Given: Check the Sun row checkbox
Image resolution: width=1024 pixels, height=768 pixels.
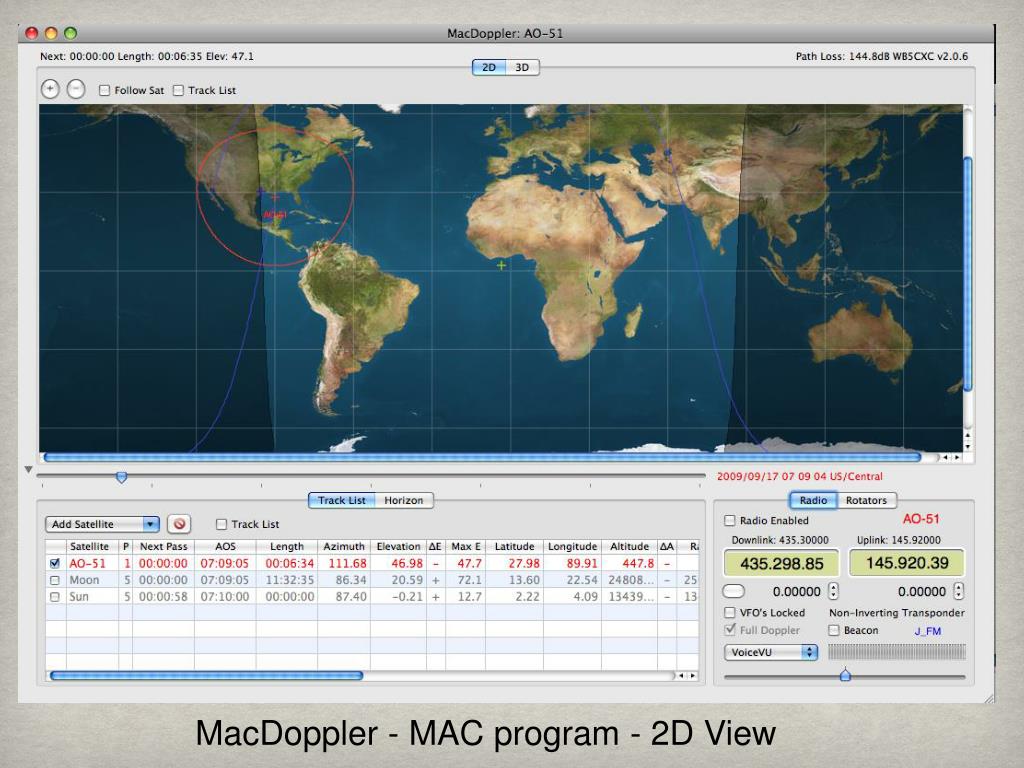Looking at the screenshot, I should tap(55, 597).
